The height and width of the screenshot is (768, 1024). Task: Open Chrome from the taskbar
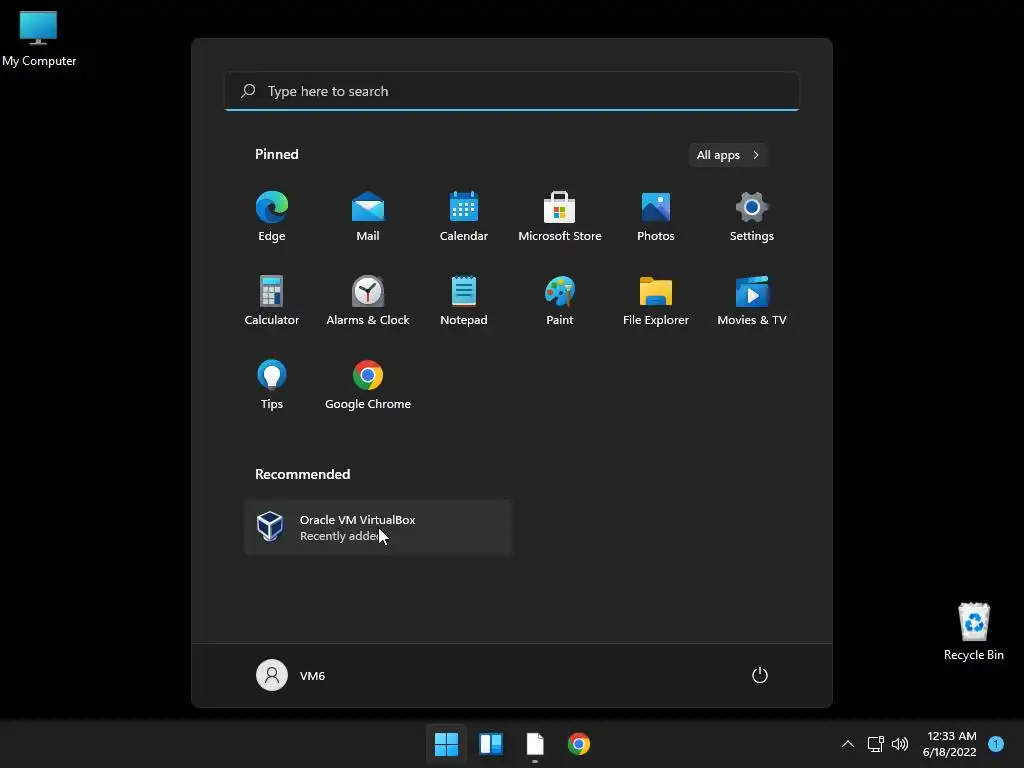point(579,744)
